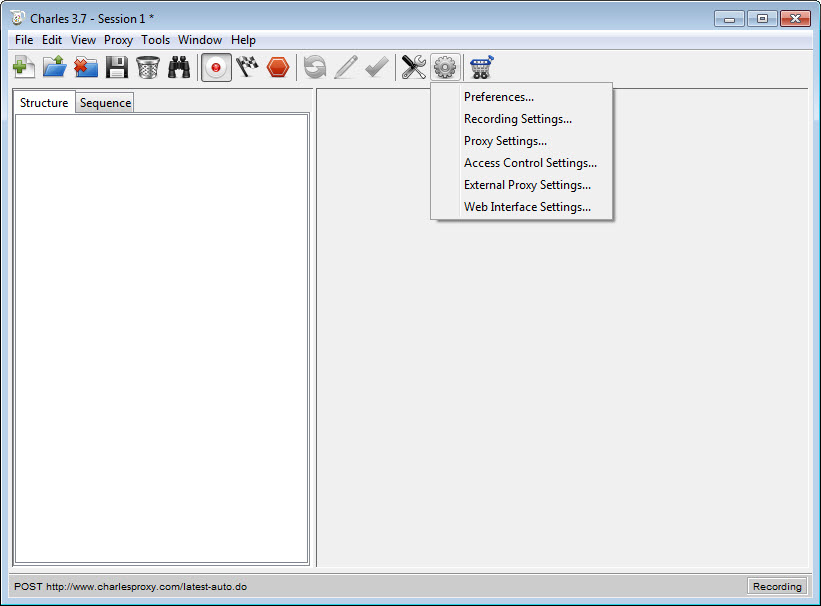821x606 pixels.
Task: Toggle breakpoints with the red hexagon icon
Action: click(278, 68)
